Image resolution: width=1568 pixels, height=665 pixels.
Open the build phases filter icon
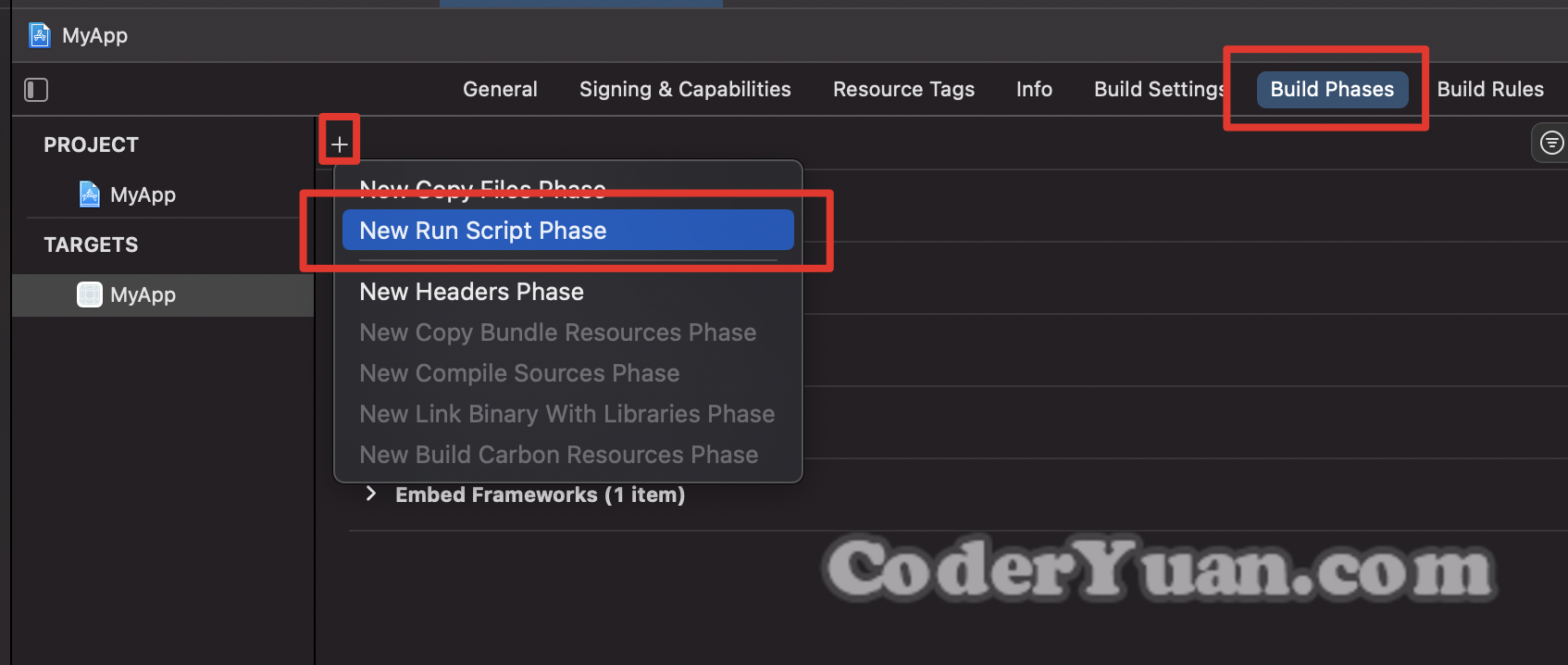[x=1551, y=143]
